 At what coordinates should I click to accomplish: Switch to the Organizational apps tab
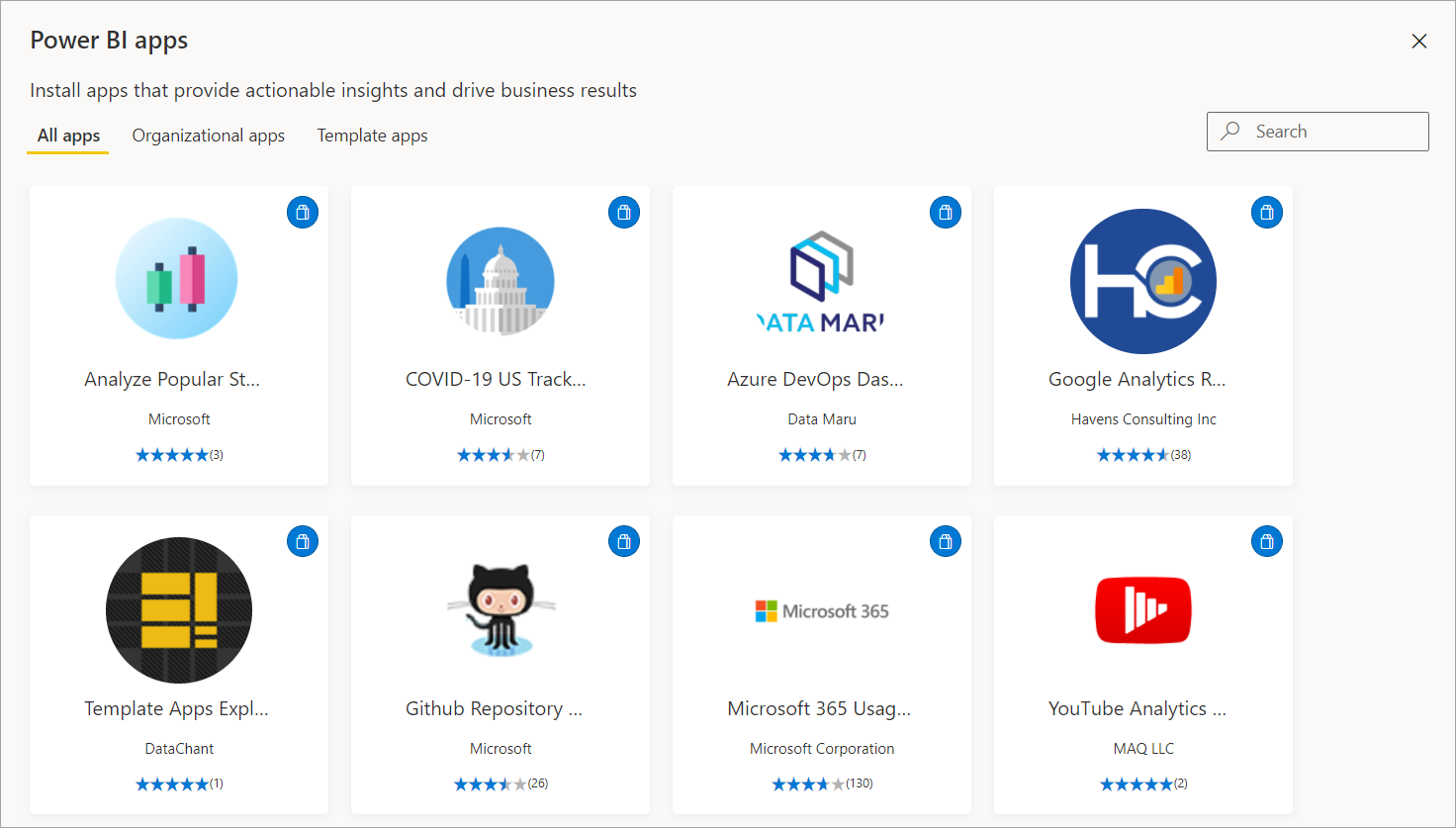point(208,136)
